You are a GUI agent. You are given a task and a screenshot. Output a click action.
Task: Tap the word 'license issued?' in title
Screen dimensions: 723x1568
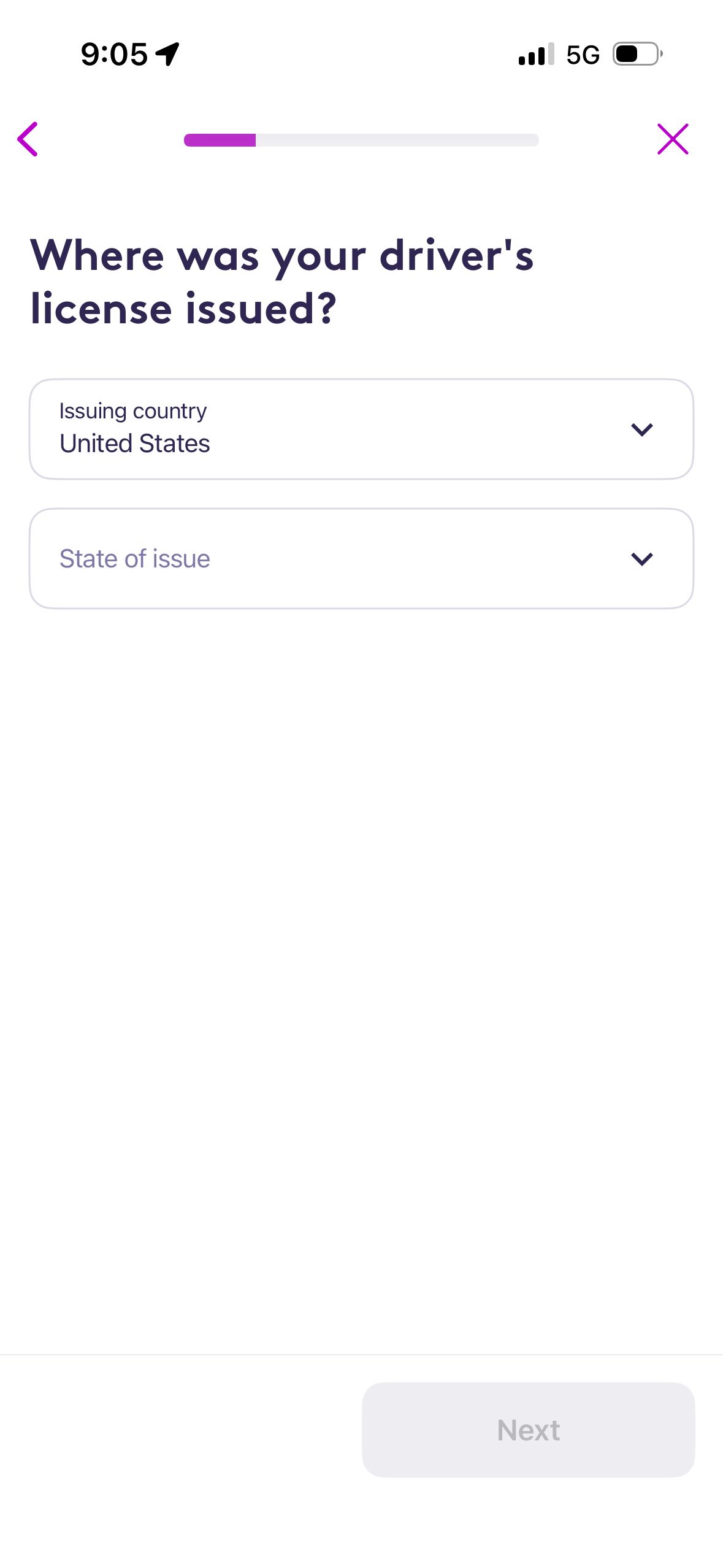pos(183,309)
